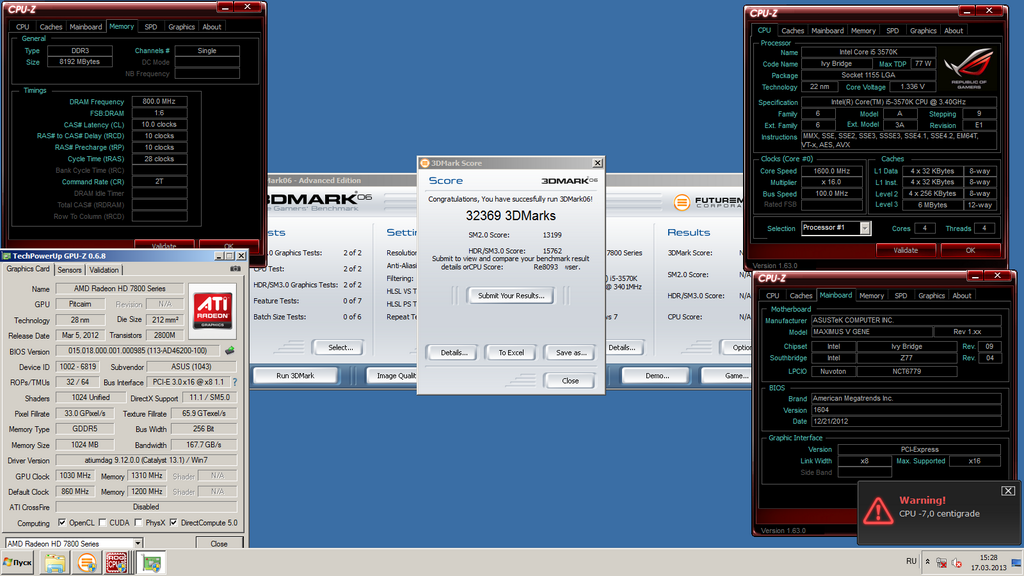This screenshot has height=576, width=1024.
Task: Click Submit Your Results button
Action: [x=511, y=296]
